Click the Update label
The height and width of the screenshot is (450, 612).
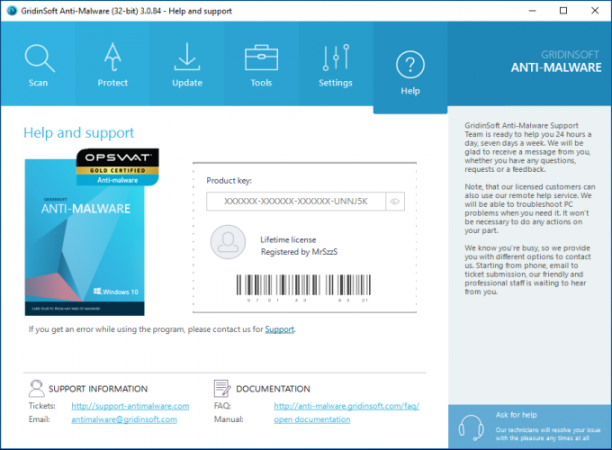pos(187,83)
